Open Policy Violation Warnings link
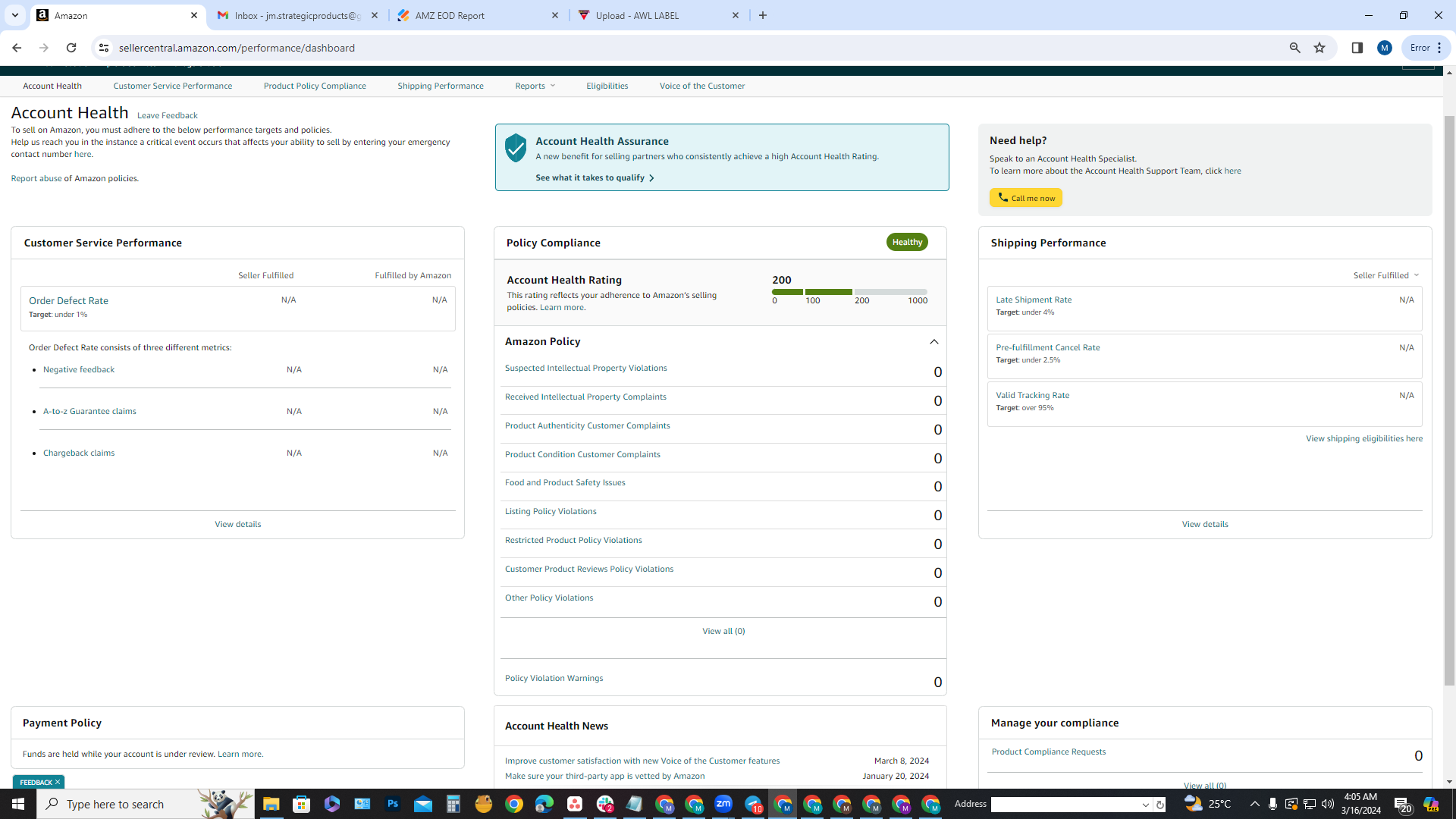Image resolution: width=1456 pixels, height=819 pixels. coord(554,678)
